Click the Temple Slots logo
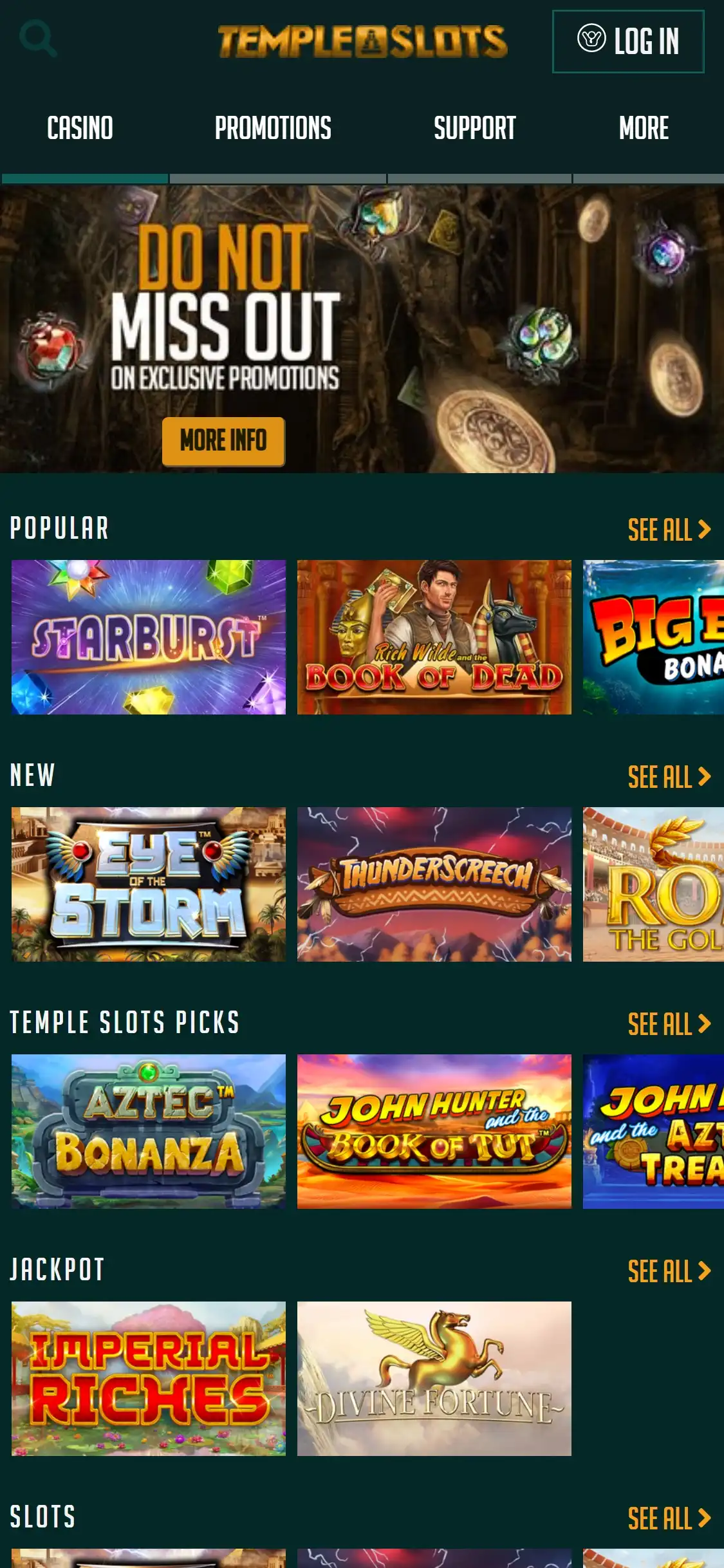724x1568 pixels. pos(362,41)
